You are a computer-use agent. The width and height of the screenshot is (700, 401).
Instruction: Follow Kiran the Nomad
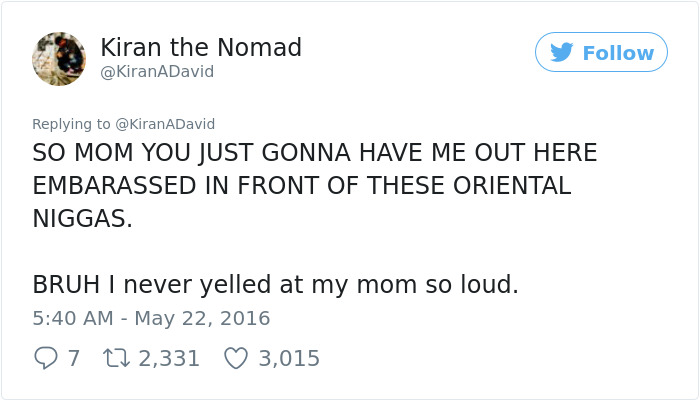tap(601, 52)
